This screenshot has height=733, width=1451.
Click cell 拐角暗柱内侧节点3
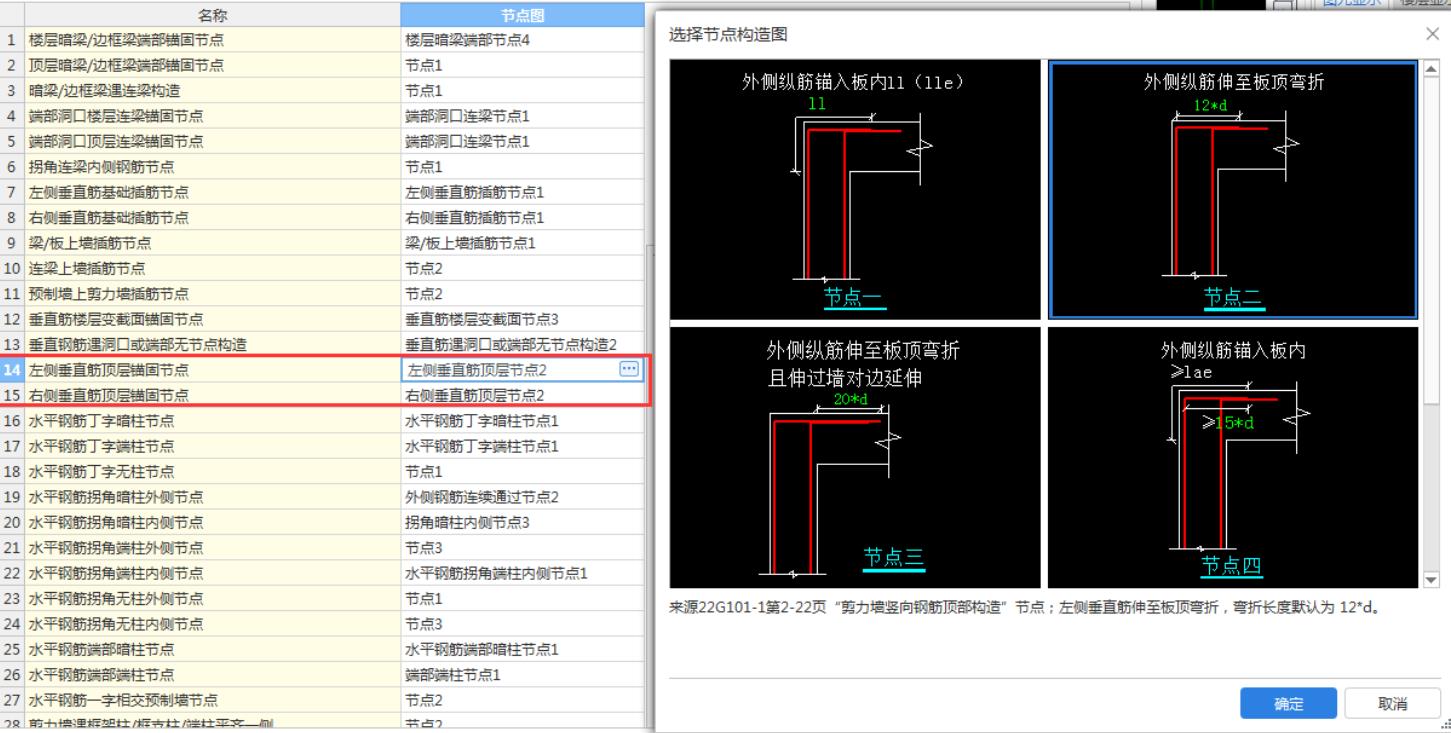click(523, 522)
